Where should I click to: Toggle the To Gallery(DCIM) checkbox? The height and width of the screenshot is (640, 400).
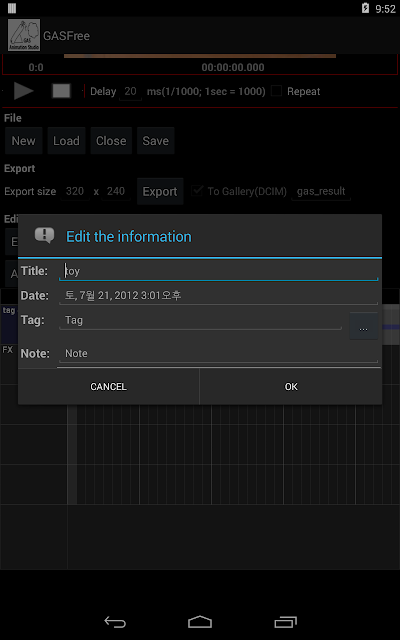click(x=198, y=191)
